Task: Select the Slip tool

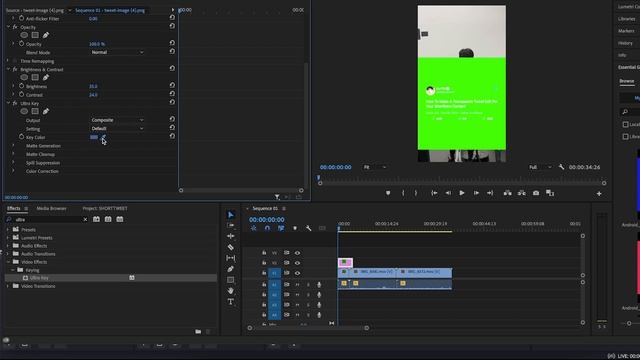Action: 231,258
